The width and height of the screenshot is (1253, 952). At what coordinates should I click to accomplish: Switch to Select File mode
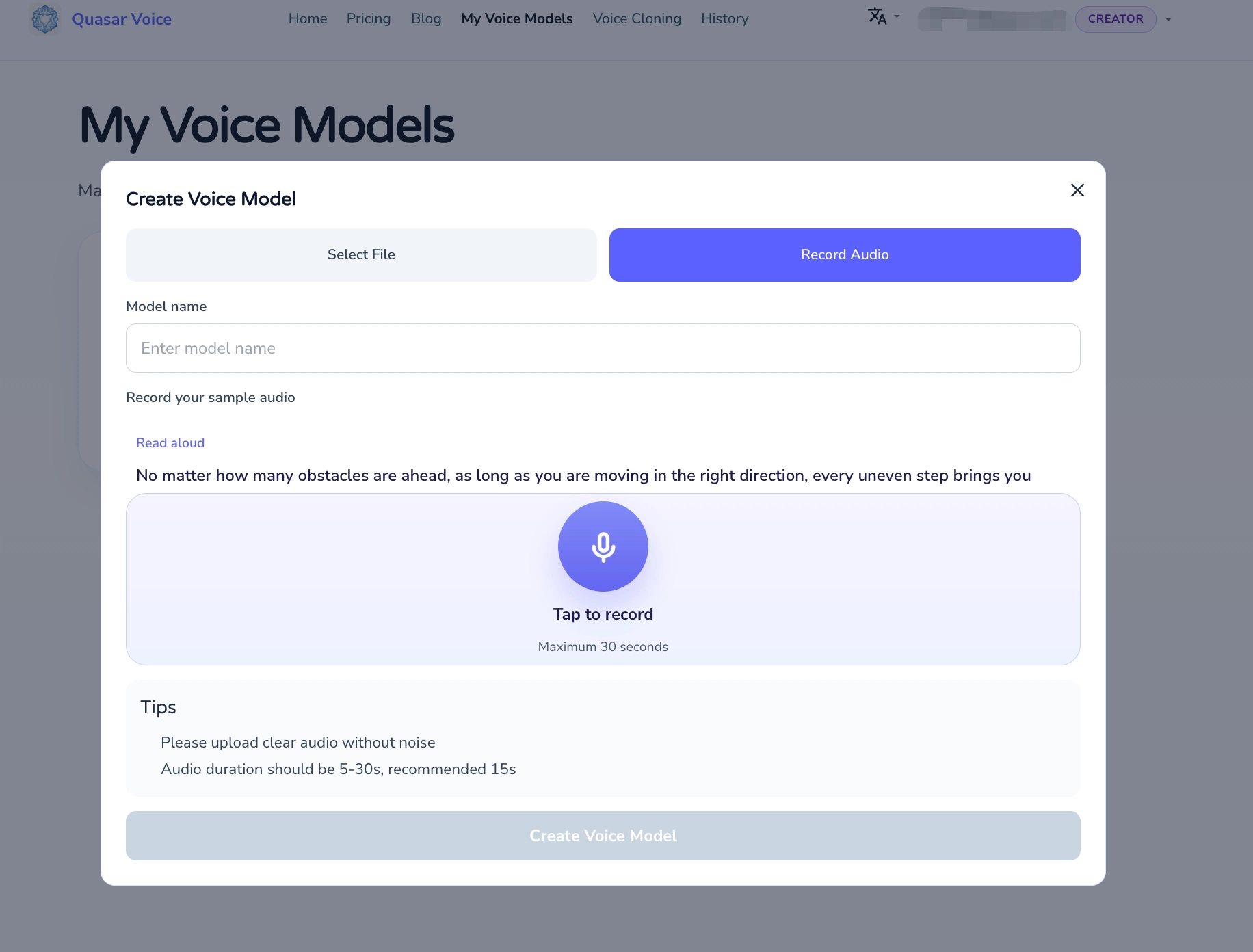click(x=361, y=254)
